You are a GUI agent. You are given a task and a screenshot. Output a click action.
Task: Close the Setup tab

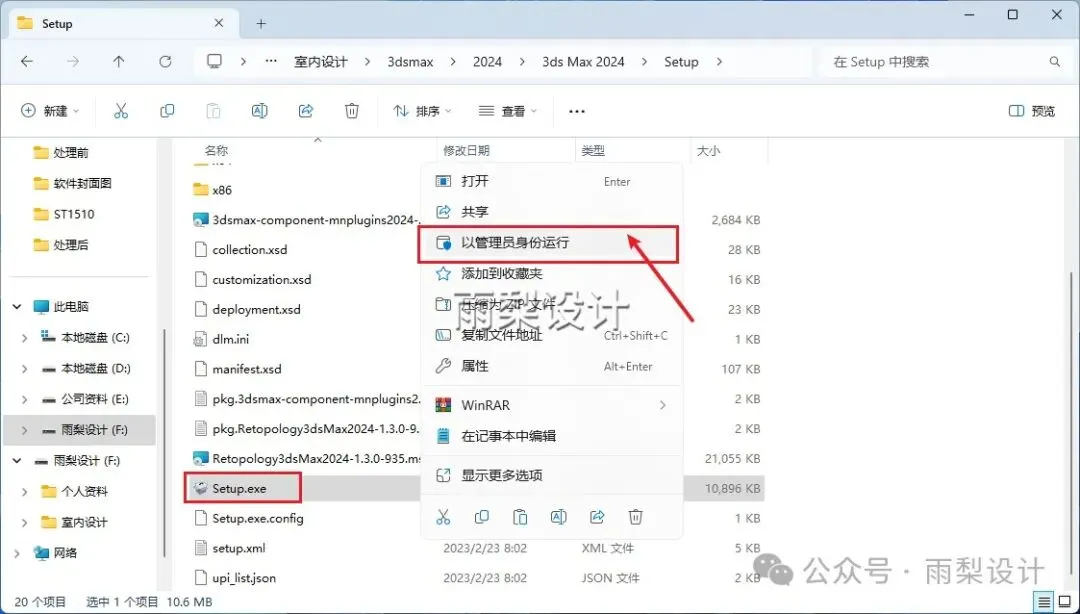(219, 23)
